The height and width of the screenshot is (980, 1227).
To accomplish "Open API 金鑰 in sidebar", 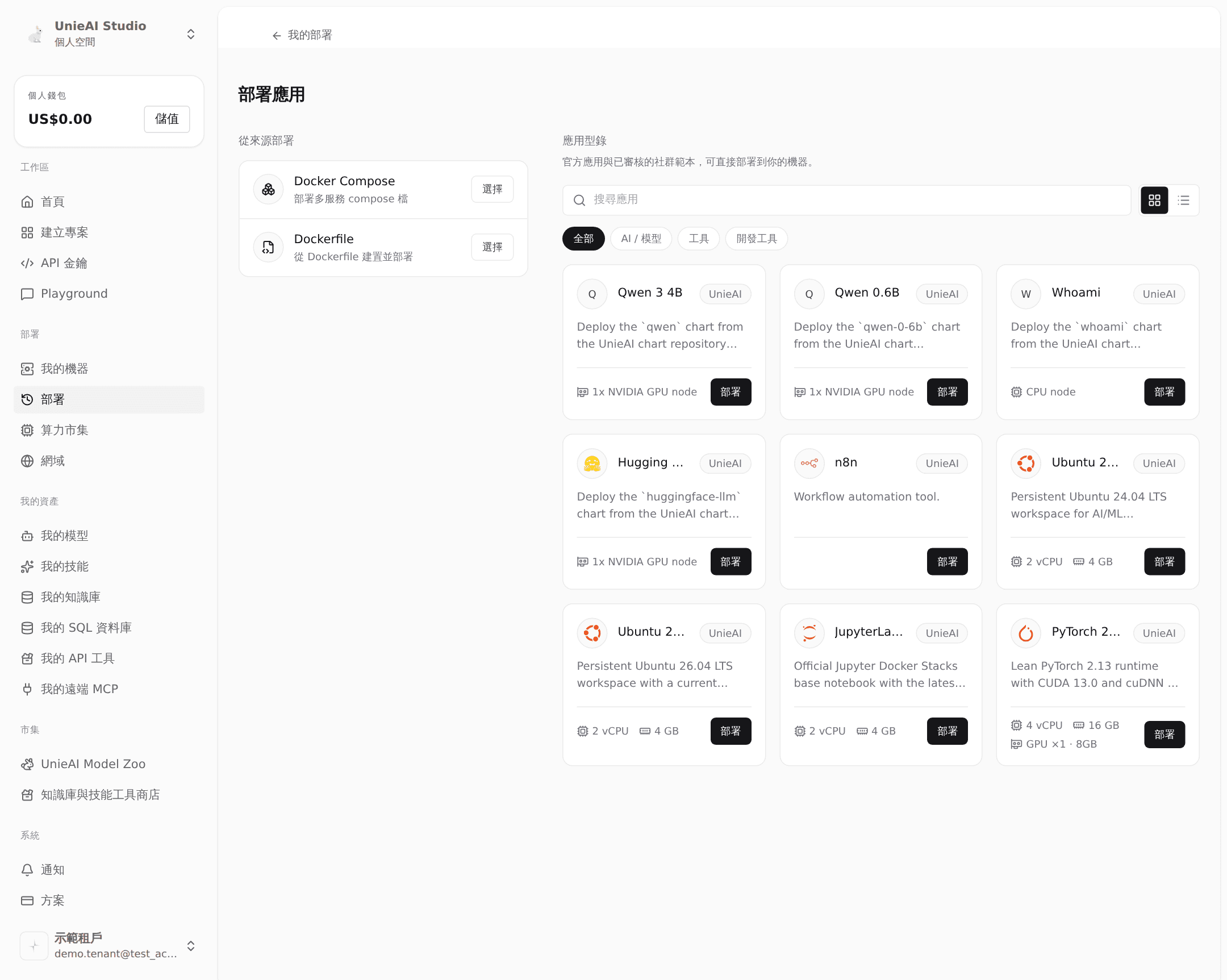I will (x=108, y=263).
